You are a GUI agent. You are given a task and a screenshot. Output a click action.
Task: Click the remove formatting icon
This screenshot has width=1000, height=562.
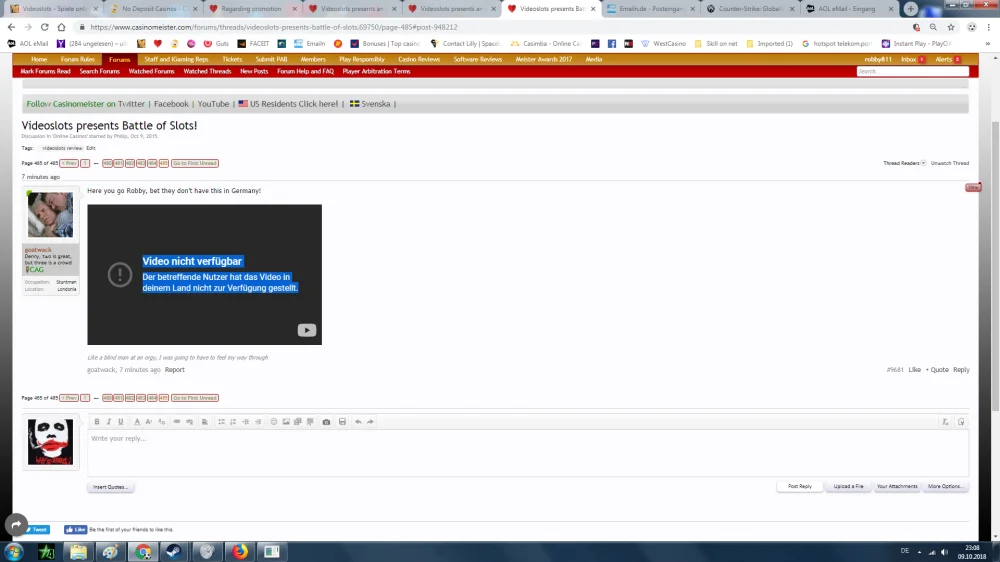[945, 422]
